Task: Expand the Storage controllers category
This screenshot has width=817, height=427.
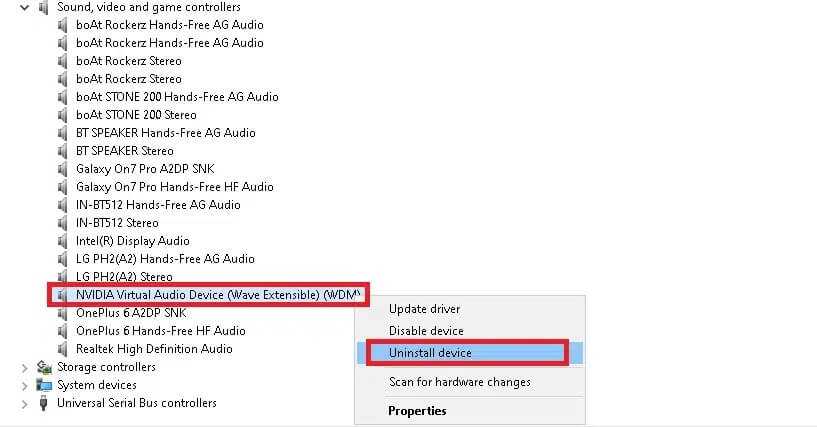Action: (24, 368)
